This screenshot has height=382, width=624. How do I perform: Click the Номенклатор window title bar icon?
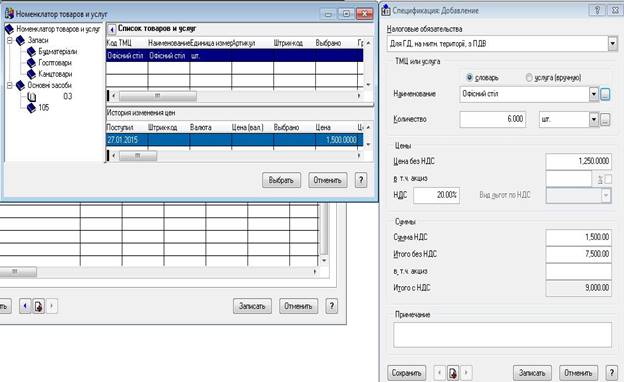coord(9,14)
